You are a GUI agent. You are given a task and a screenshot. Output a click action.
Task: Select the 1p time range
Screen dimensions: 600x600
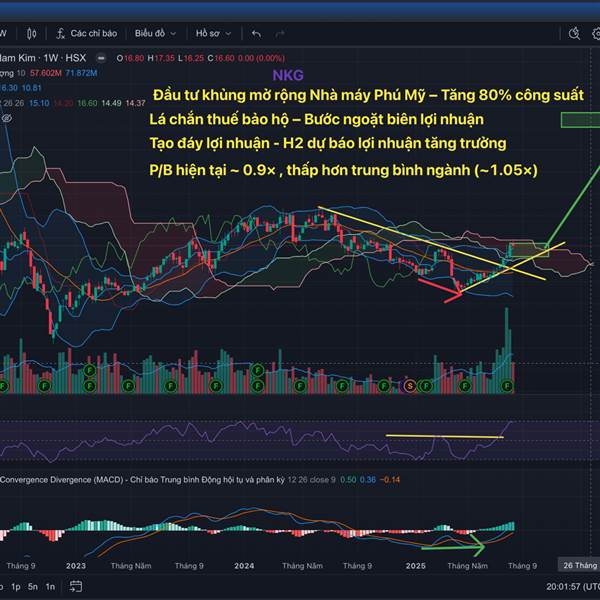click(x=16, y=586)
